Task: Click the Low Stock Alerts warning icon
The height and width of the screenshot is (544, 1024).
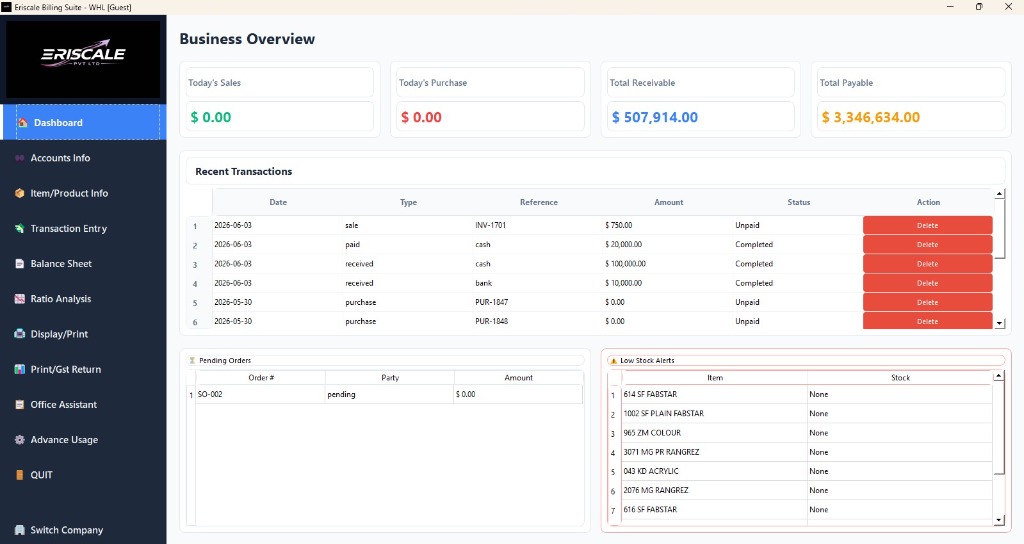Action: tap(613, 360)
